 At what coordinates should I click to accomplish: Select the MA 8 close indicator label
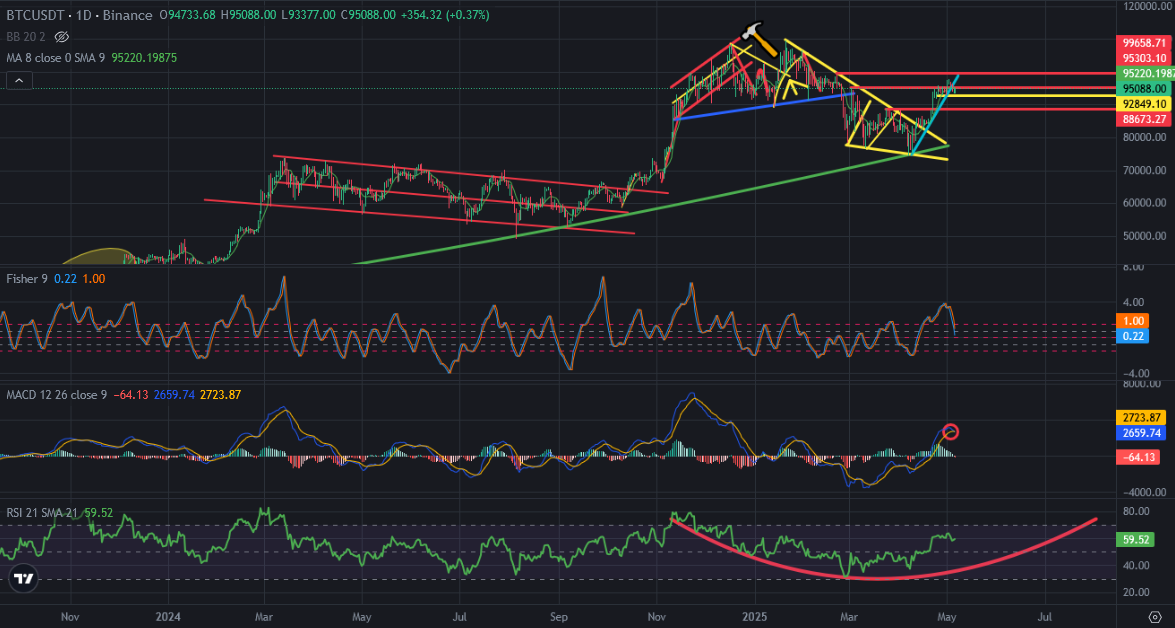point(55,58)
